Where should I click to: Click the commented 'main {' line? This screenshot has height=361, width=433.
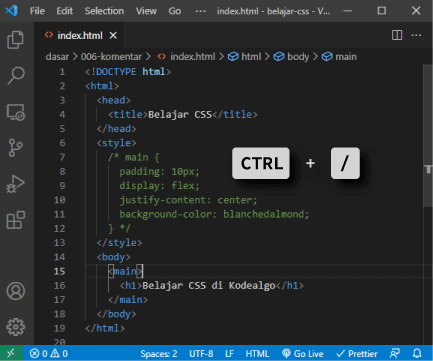pyautogui.click(x=134, y=157)
